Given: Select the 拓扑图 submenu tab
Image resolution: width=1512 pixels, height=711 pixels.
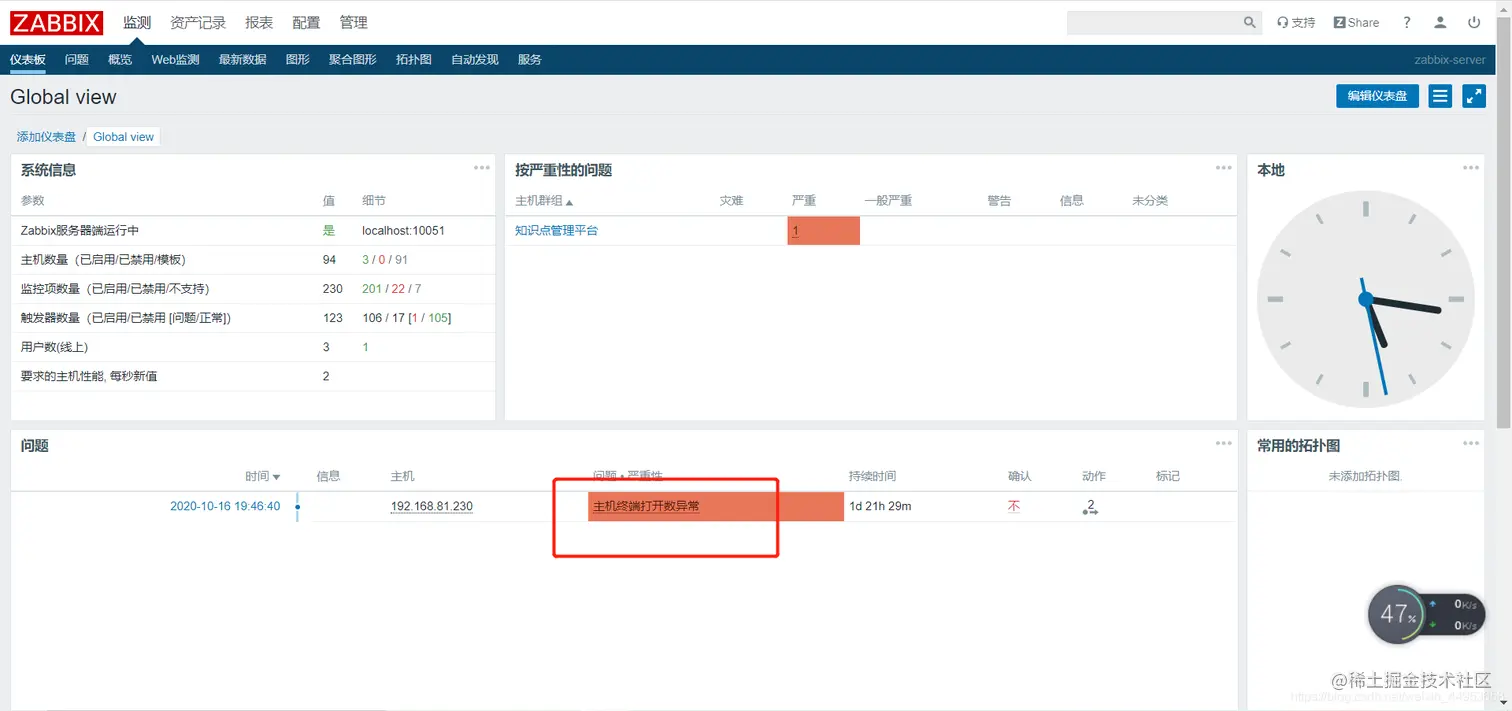Looking at the screenshot, I should tap(414, 60).
